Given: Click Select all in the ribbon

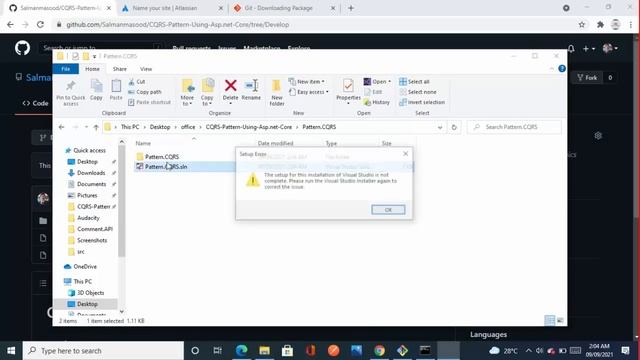Looking at the screenshot, I should 414,82.
